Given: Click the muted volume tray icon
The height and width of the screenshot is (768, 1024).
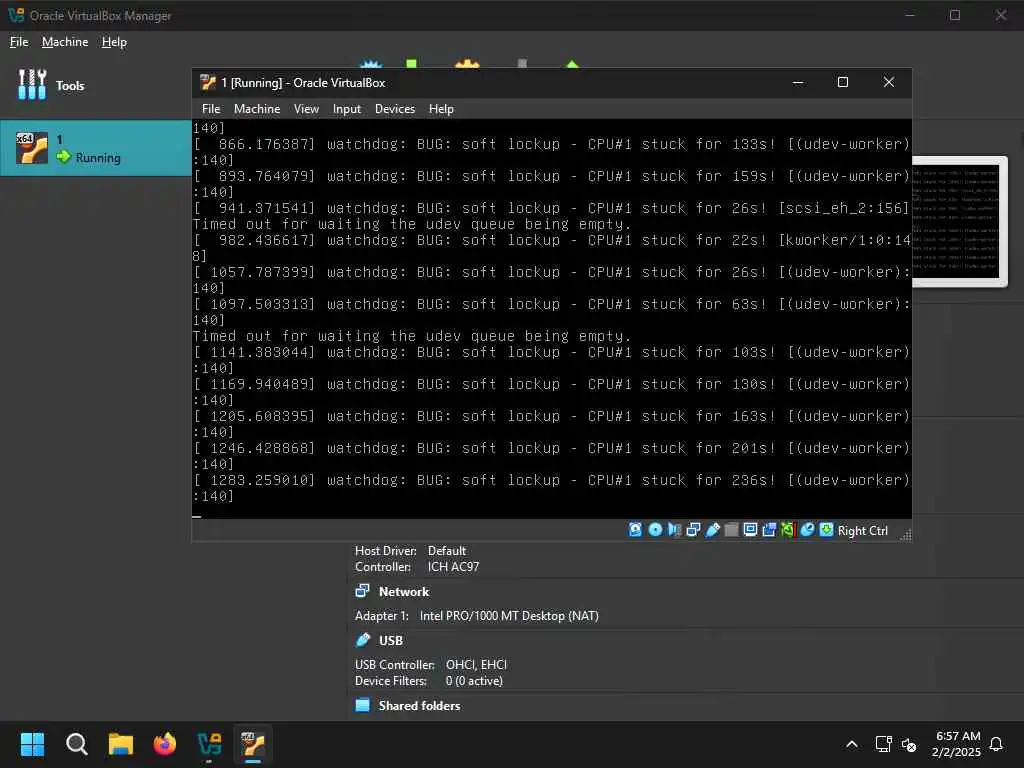Looking at the screenshot, I should pyautogui.click(x=909, y=744).
